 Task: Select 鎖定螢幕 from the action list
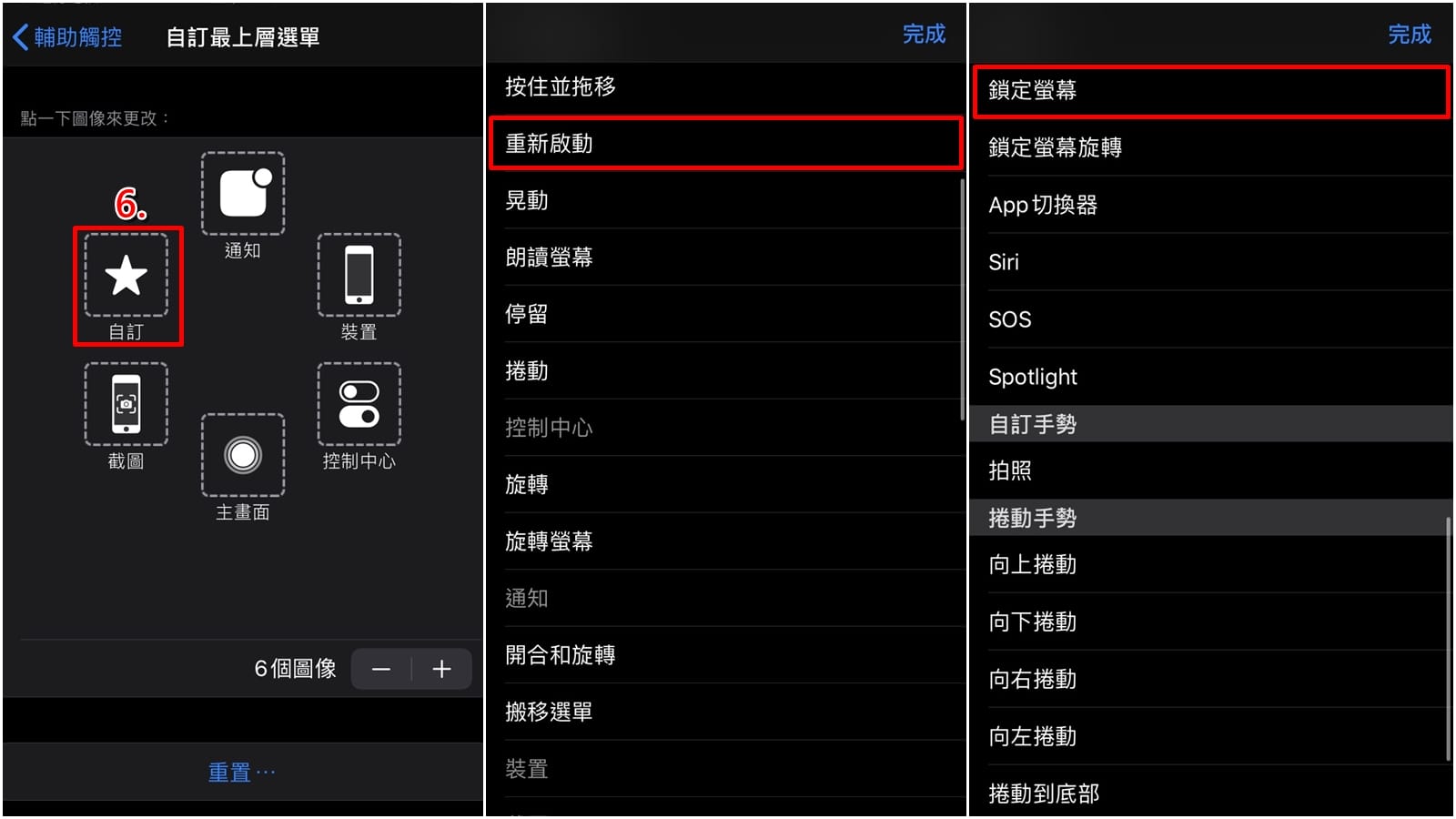(1210, 91)
